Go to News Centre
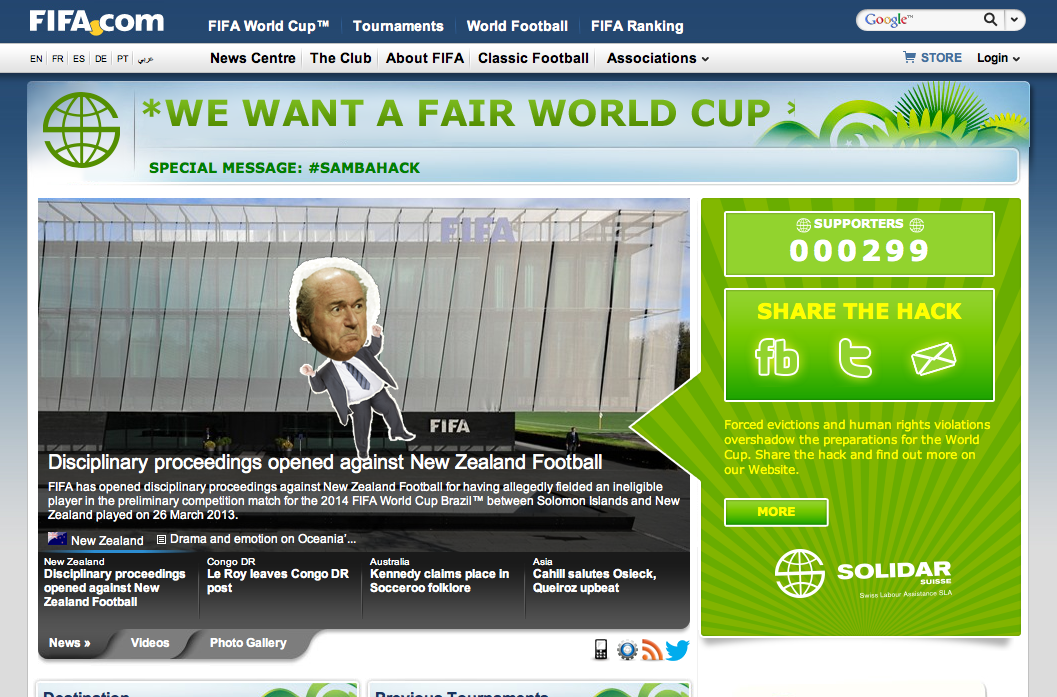This screenshot has width=1057, height=697. [253, 58]
